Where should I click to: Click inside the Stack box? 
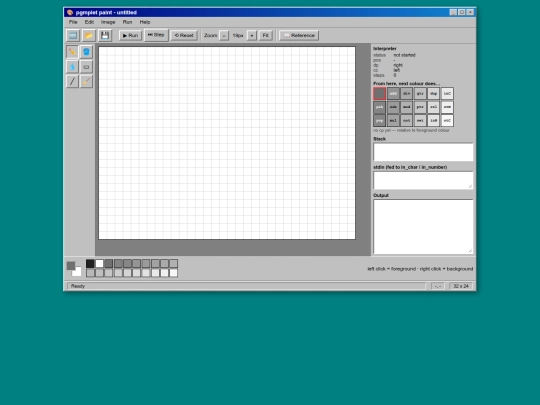[423, 152]
